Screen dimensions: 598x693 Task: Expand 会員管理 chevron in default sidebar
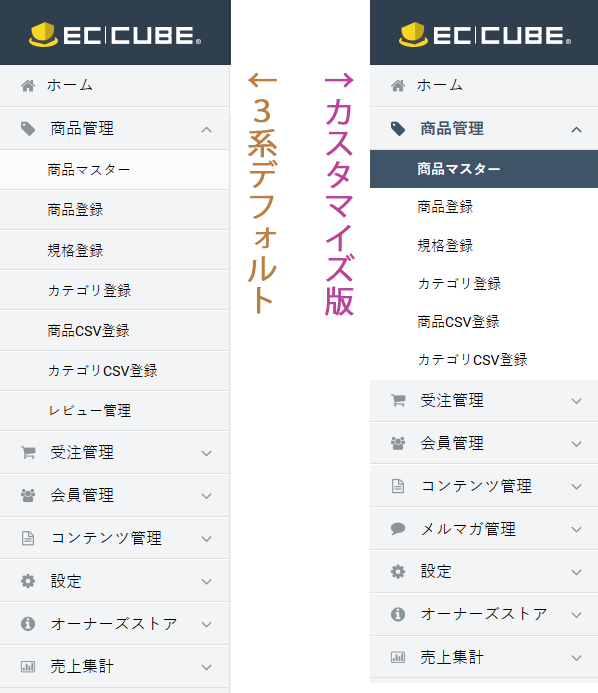206,496
